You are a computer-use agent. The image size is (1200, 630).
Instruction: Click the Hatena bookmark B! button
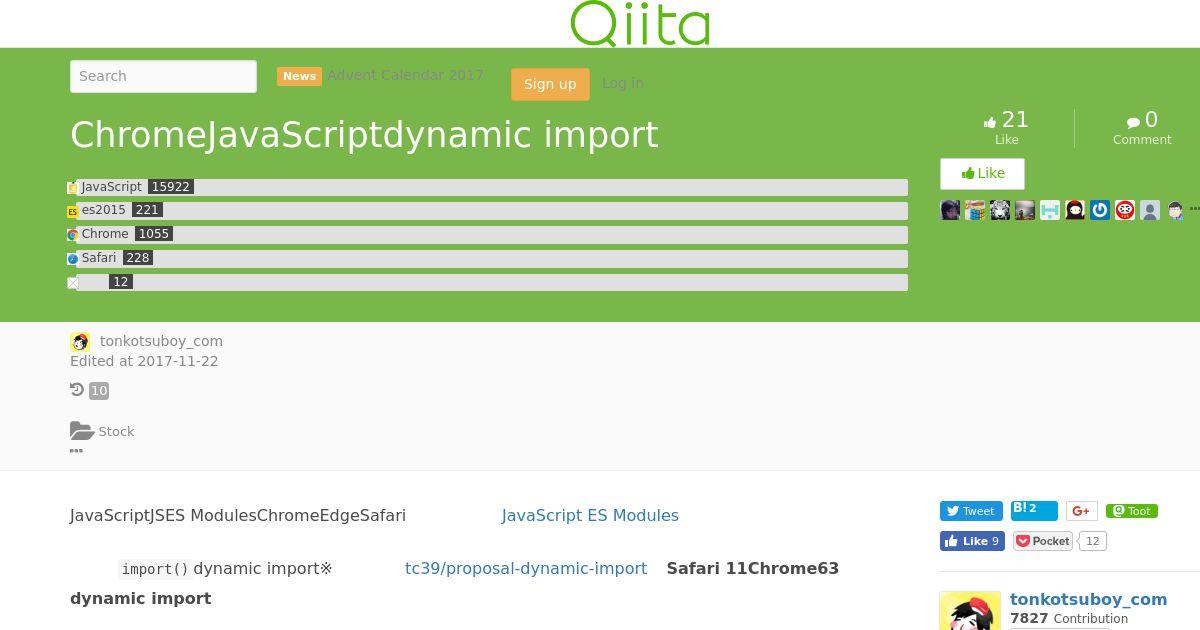(x=1034, y=510)
